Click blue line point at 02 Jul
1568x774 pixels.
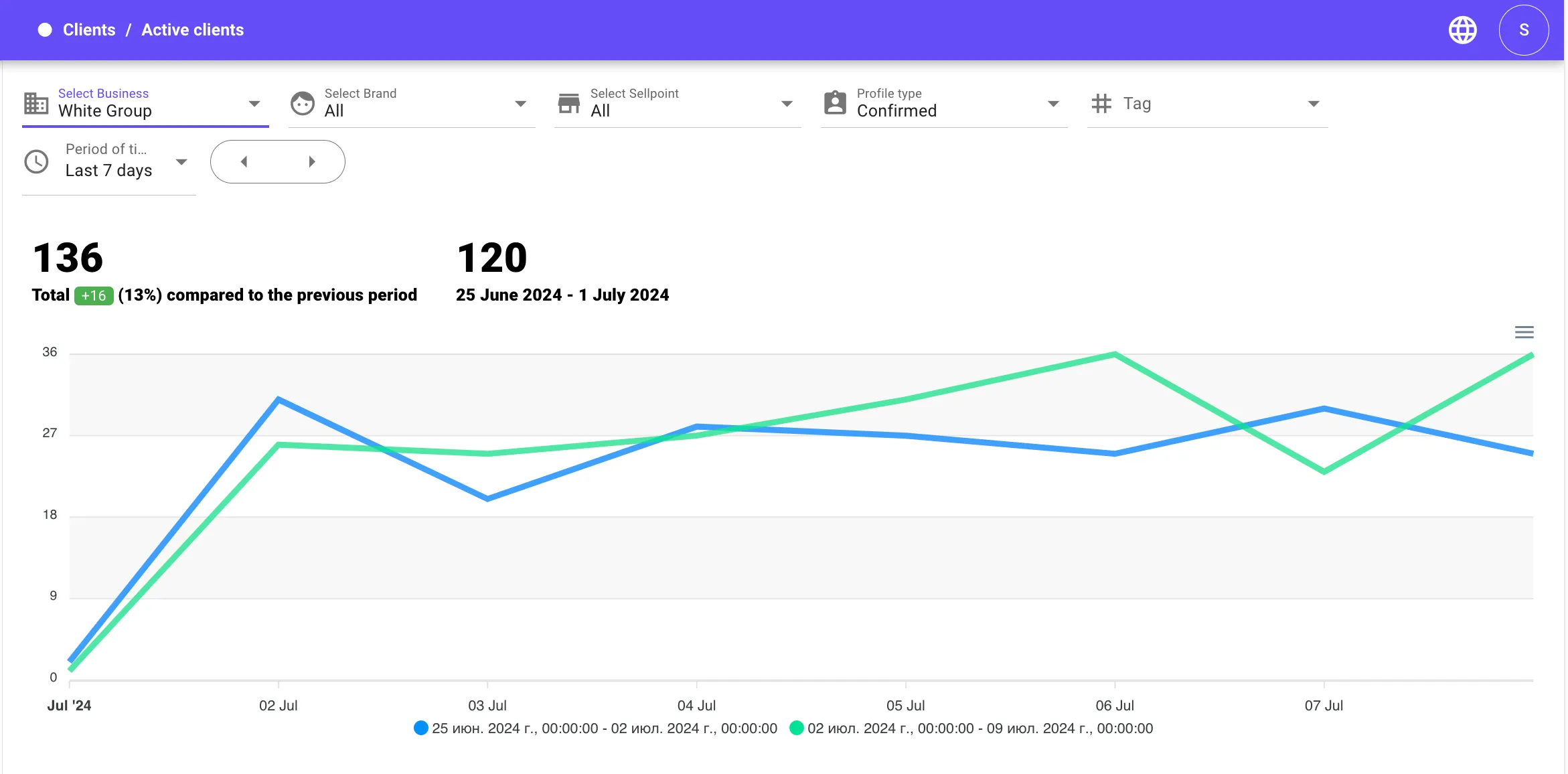pos(279,400)
